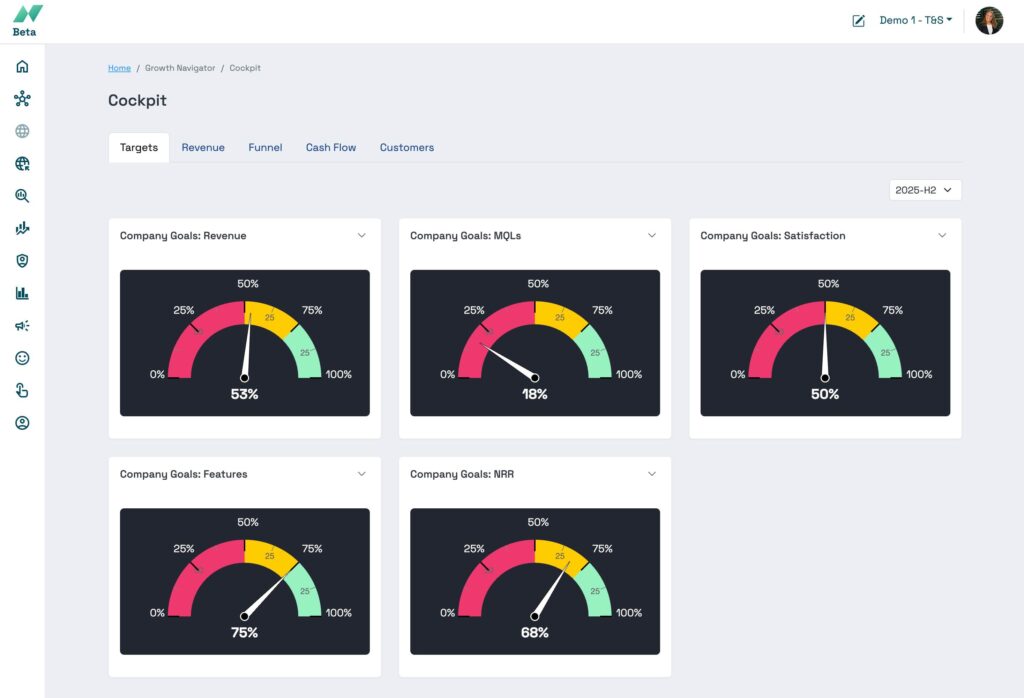Switch to the Cash Flow tab
The image size is (1024, 698).
(x=331, y=147)
